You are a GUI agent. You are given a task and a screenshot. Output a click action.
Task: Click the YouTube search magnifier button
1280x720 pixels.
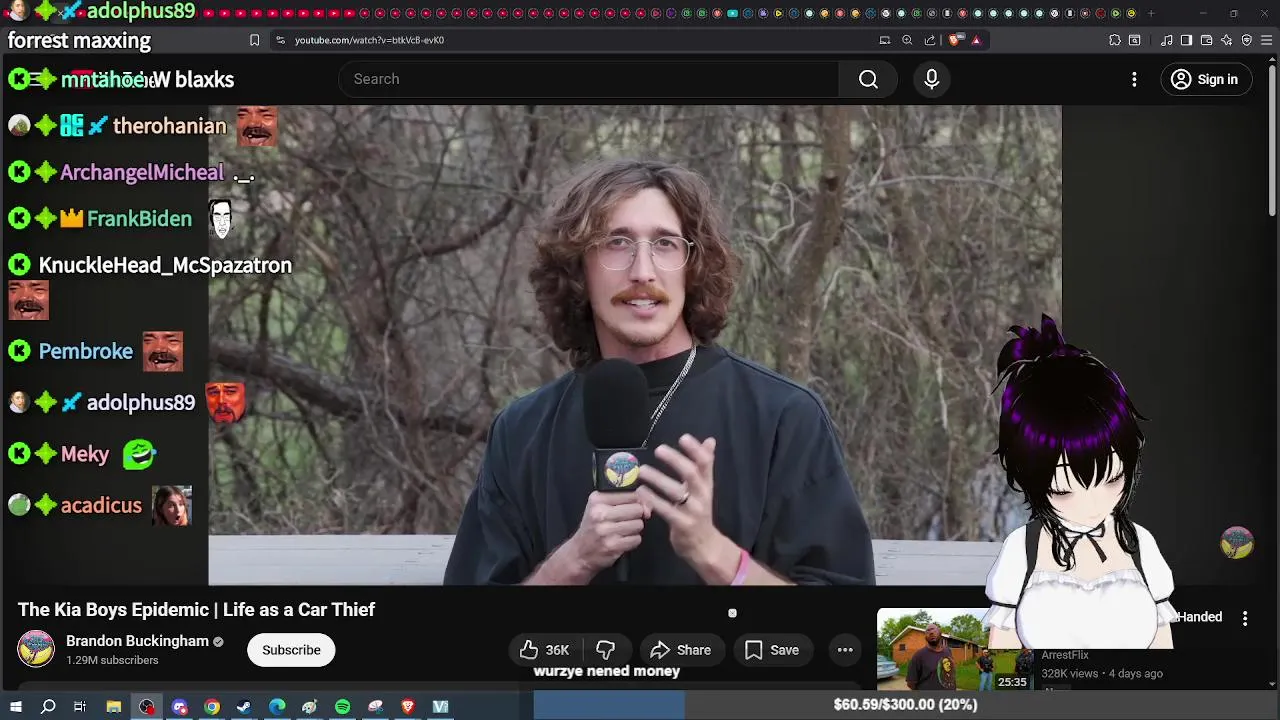[x=868, y=79]
